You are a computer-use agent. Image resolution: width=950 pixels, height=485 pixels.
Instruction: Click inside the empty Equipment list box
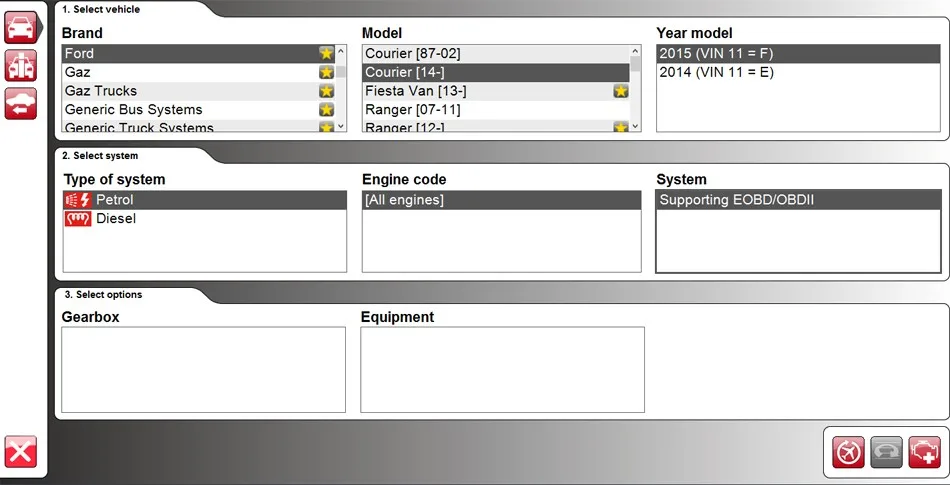[502, 370]
